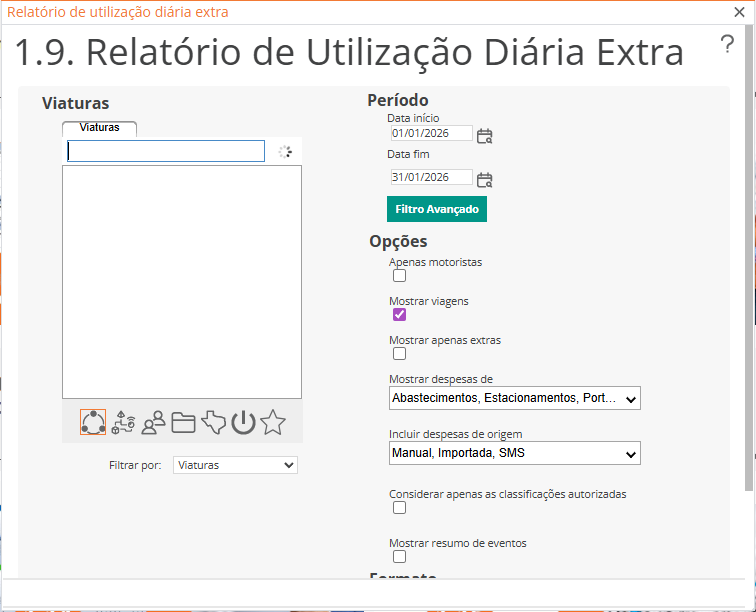
Task: Click the vehicle search input field
Action: click(166, 151)
